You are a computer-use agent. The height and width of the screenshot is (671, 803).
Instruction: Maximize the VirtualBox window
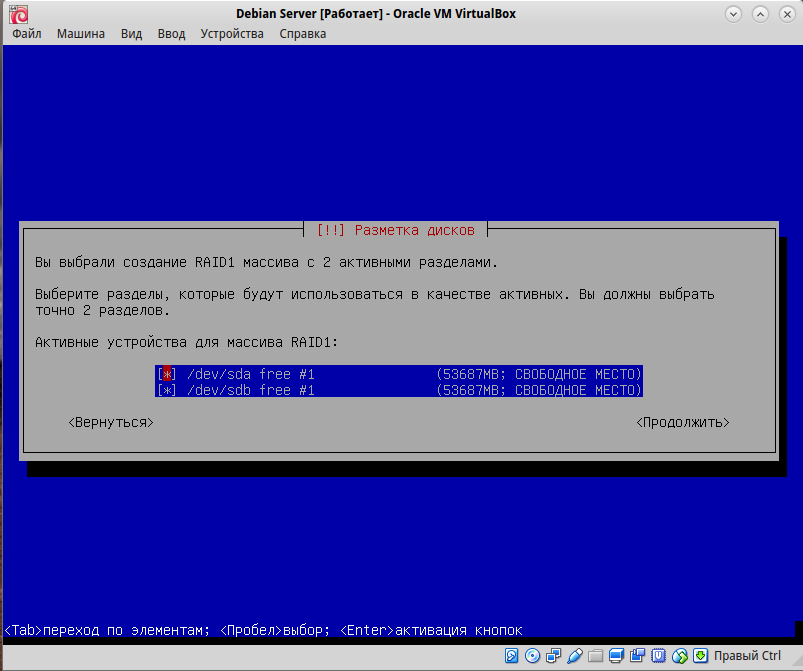pos(760,14)
